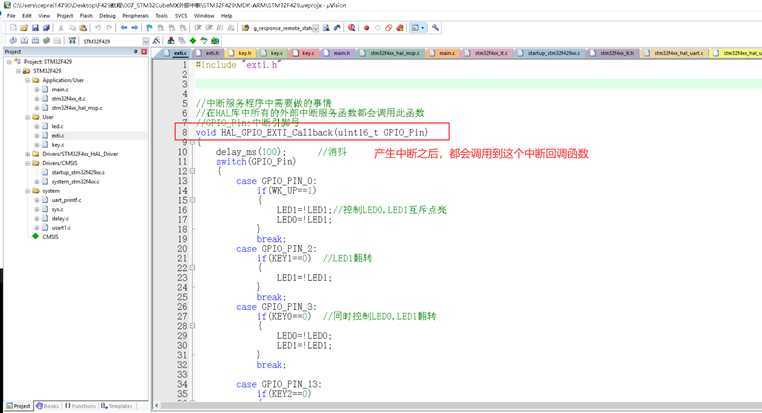Collapse the User folder in project tree
This screenshot has height=413, width=762.
pos(27,117)
